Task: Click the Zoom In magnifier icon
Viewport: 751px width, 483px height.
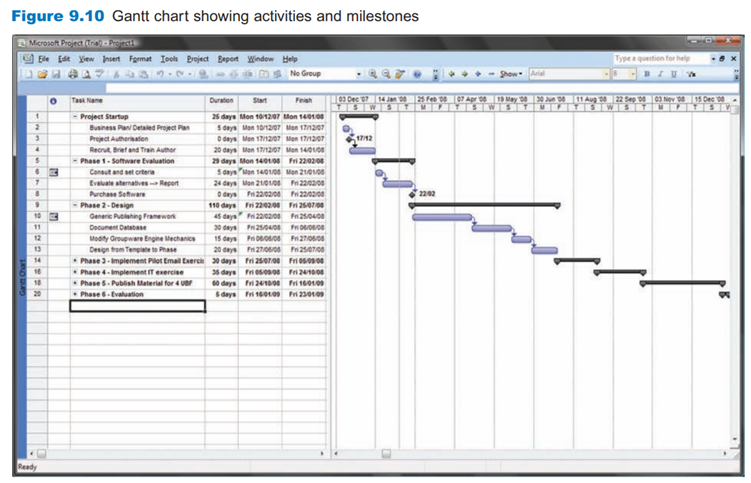Action: (372, 74)
